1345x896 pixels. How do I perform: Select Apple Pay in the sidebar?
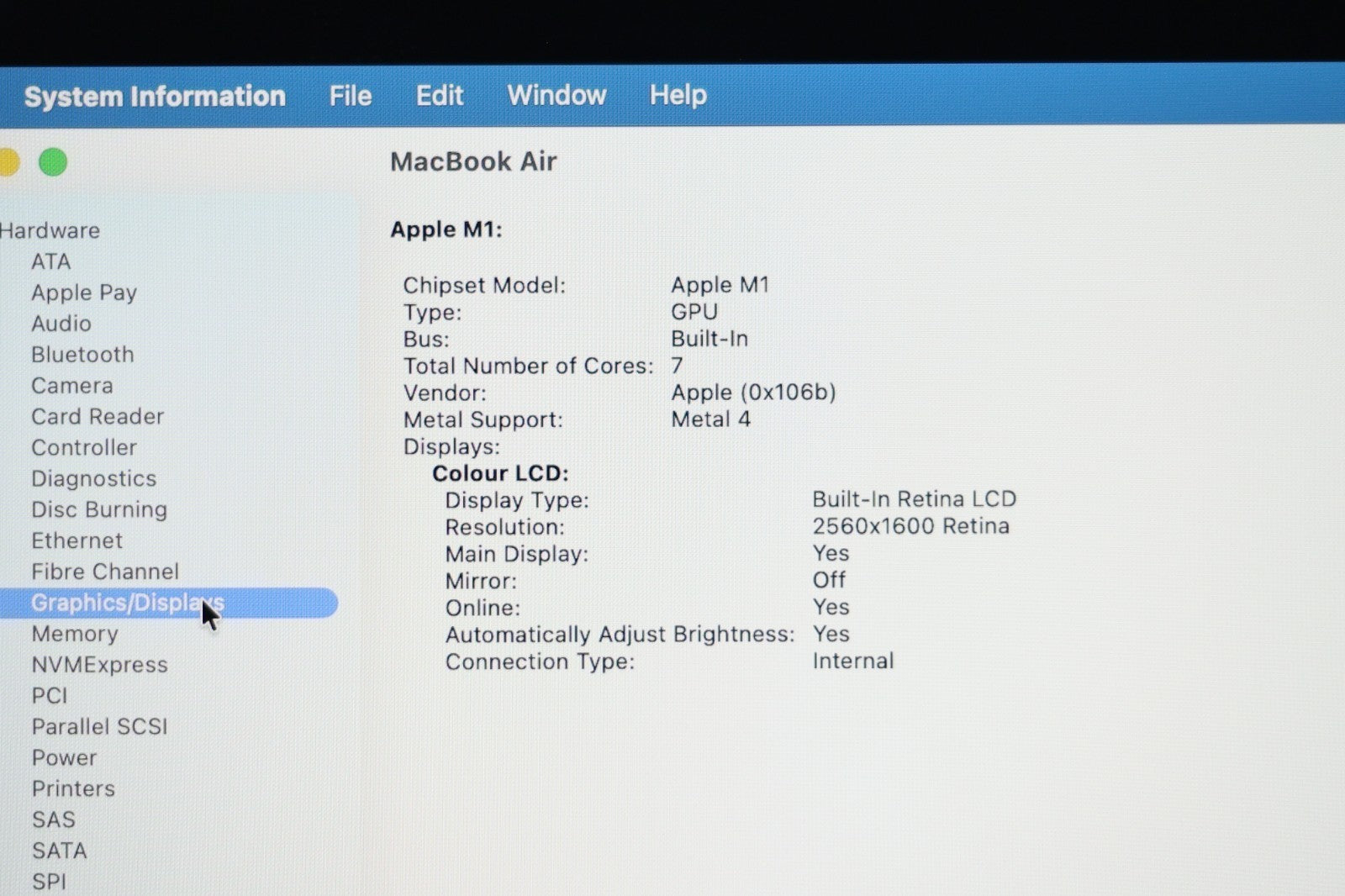point(83,293)
